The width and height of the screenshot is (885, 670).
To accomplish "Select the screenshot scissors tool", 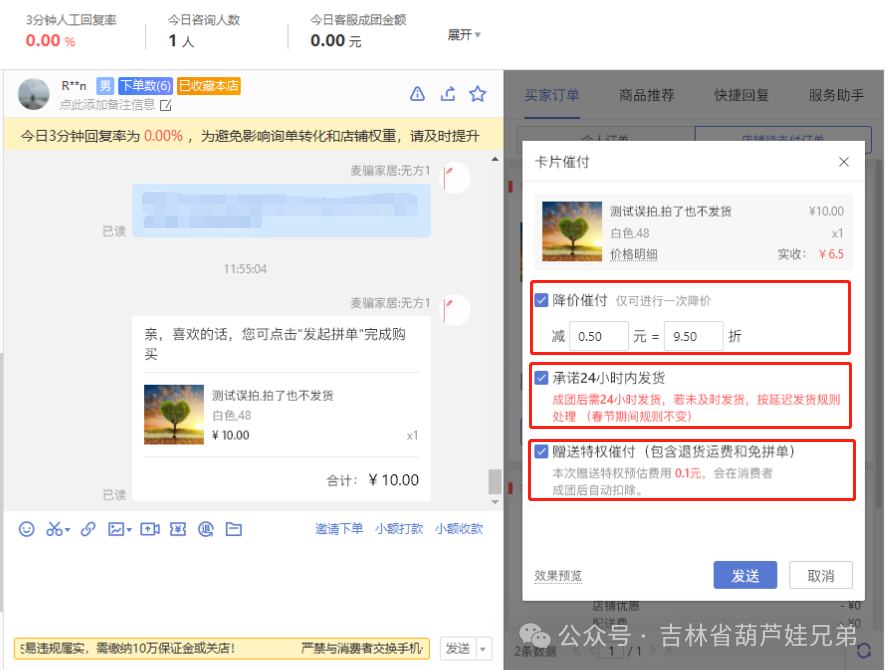I will 53,529.
